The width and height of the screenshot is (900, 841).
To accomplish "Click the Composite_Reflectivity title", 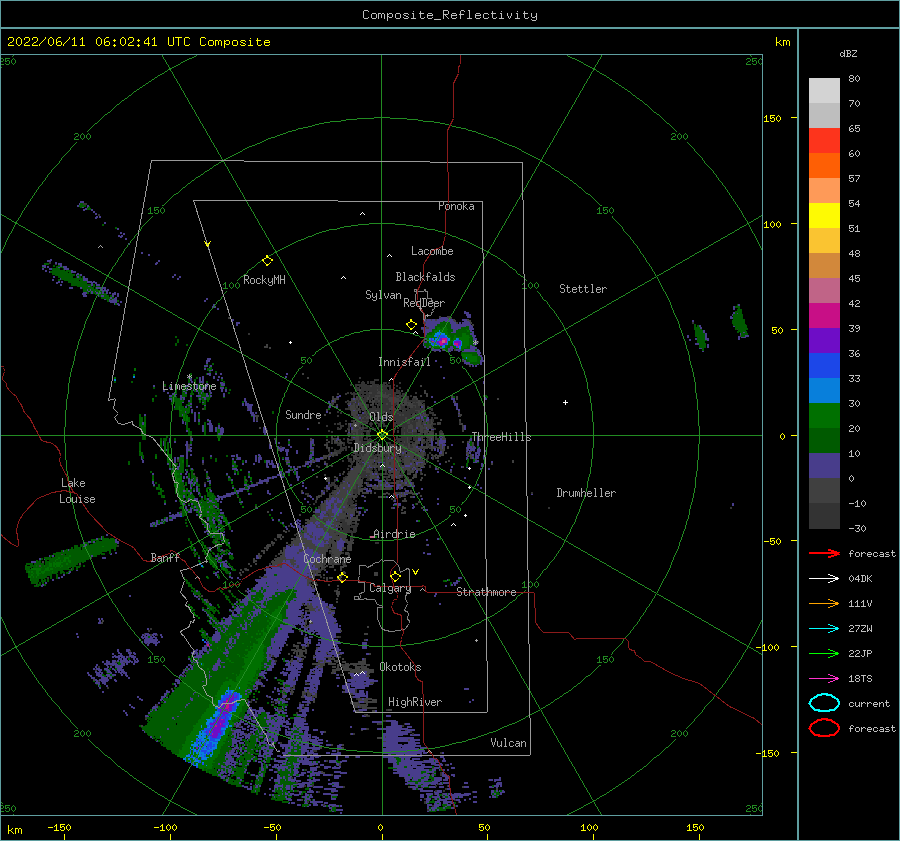I will coord(450,15).
